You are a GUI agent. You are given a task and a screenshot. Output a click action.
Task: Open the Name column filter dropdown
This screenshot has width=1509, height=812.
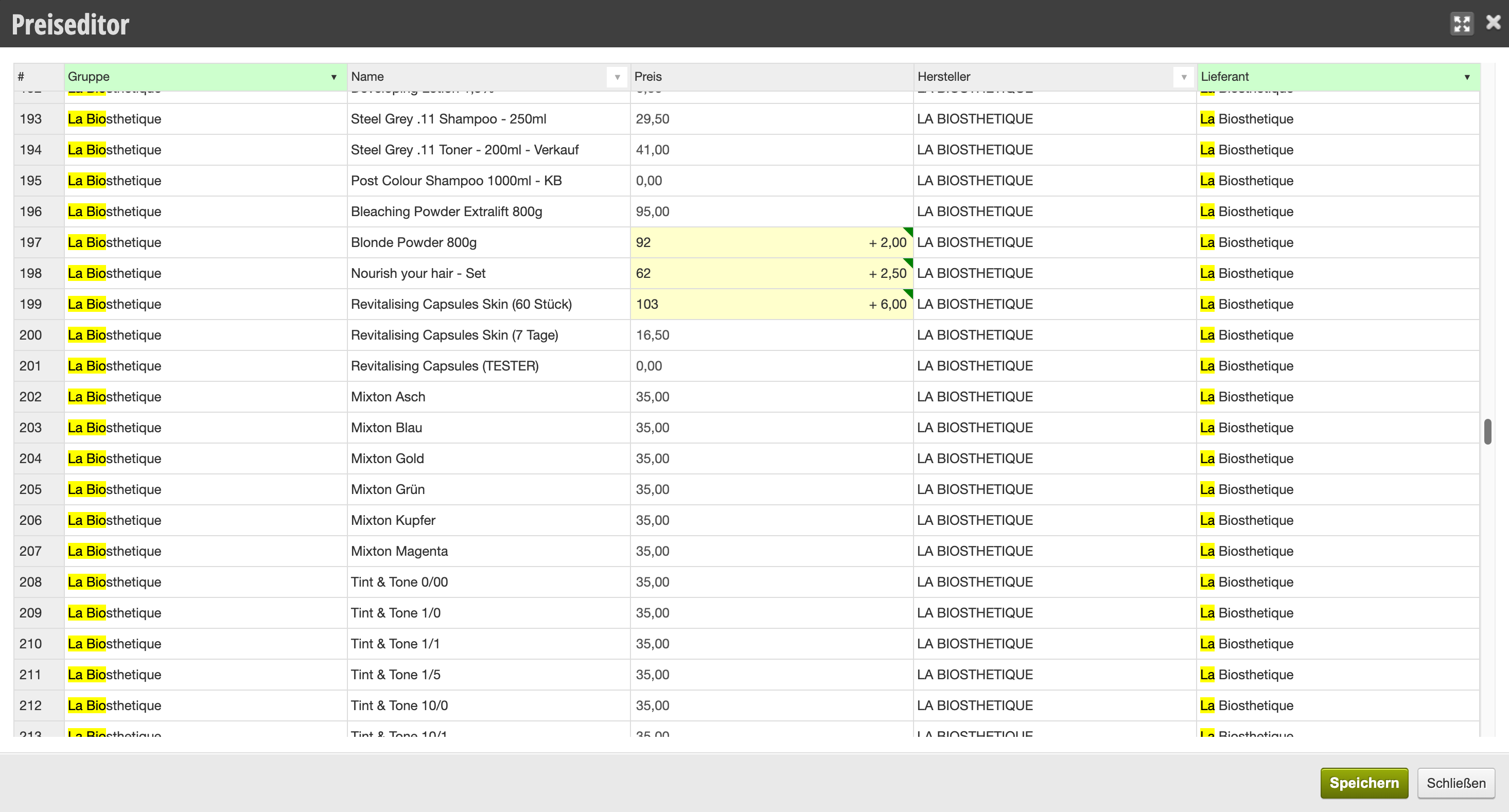tap(617, 77)
